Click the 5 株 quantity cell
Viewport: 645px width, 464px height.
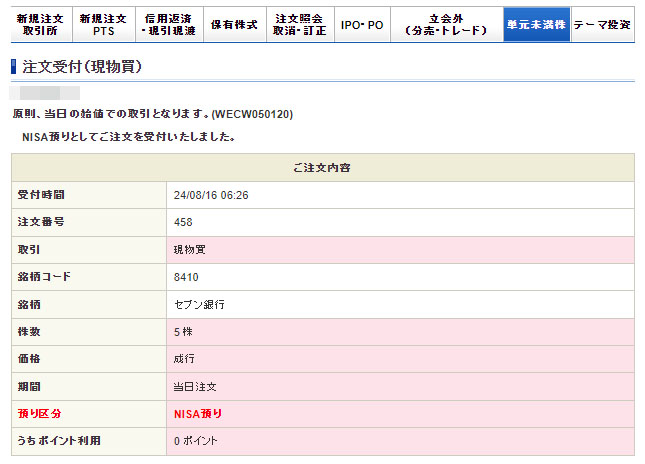pos(185,331)
